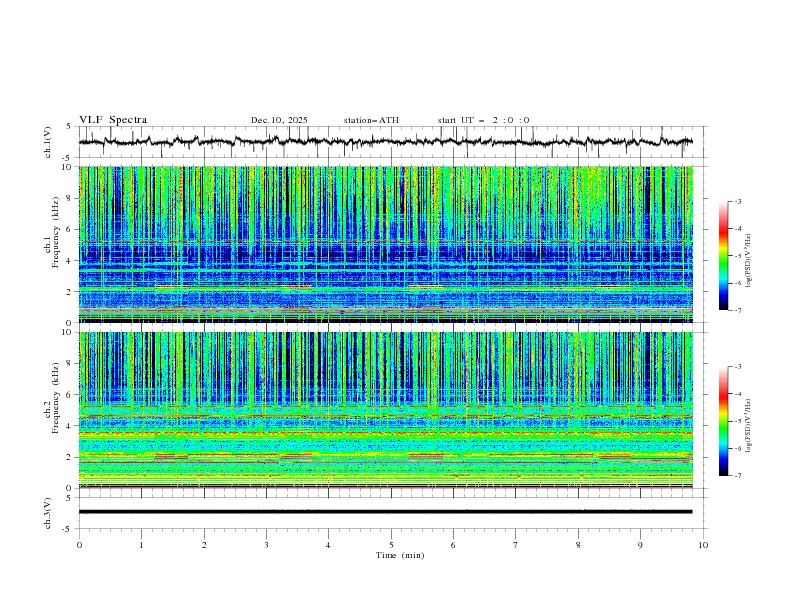Click the "-3" tick on upper colorbar

(x=738, y=201)
